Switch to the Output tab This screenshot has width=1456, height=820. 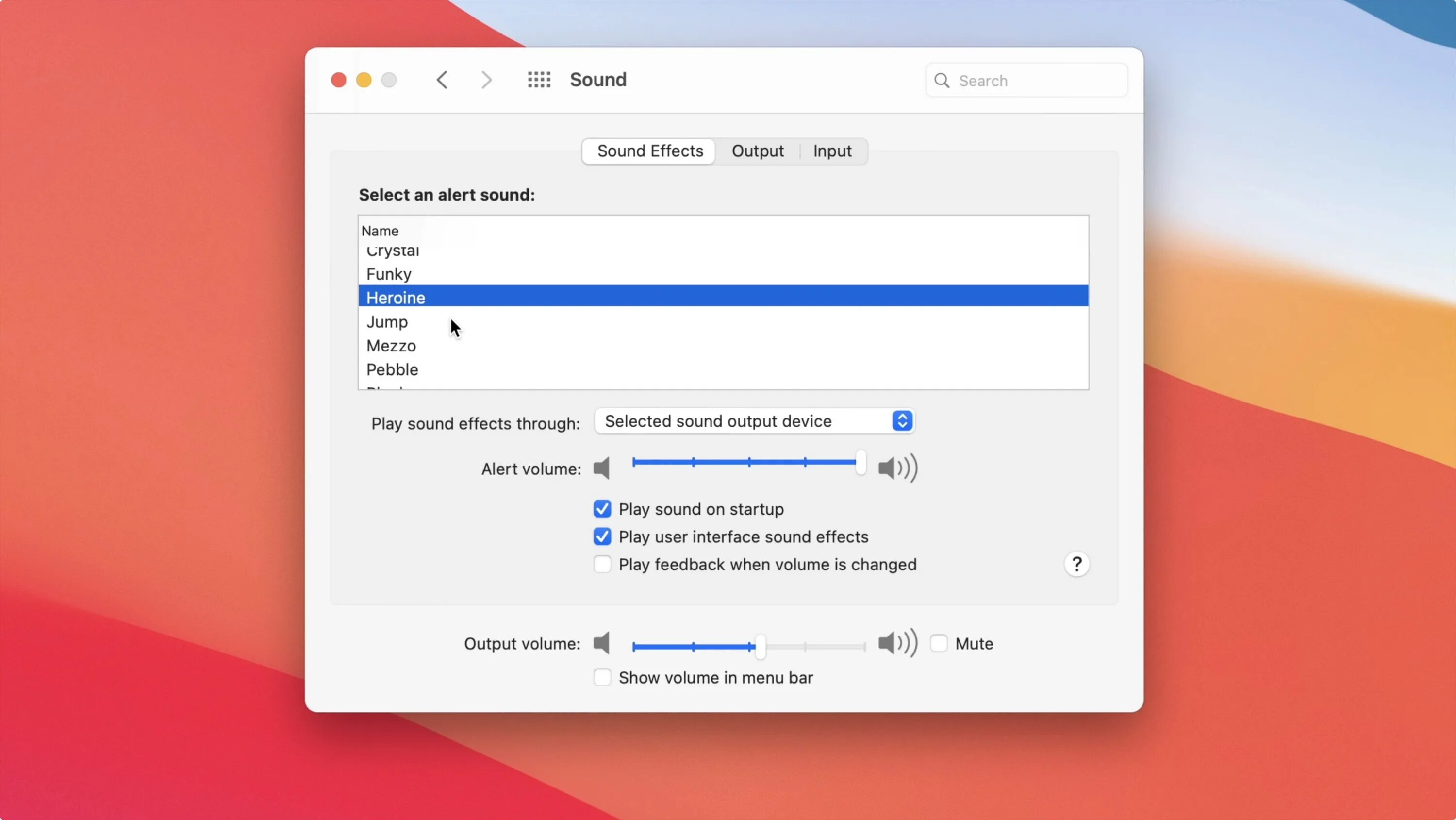point(758,151)
